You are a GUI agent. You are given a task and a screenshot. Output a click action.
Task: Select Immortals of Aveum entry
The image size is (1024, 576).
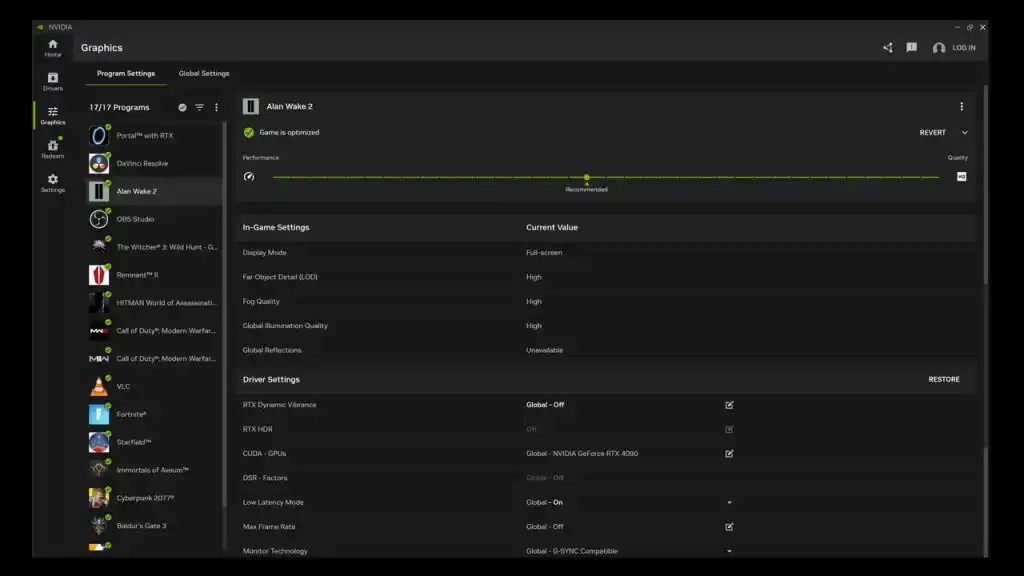tap(154, 470)
